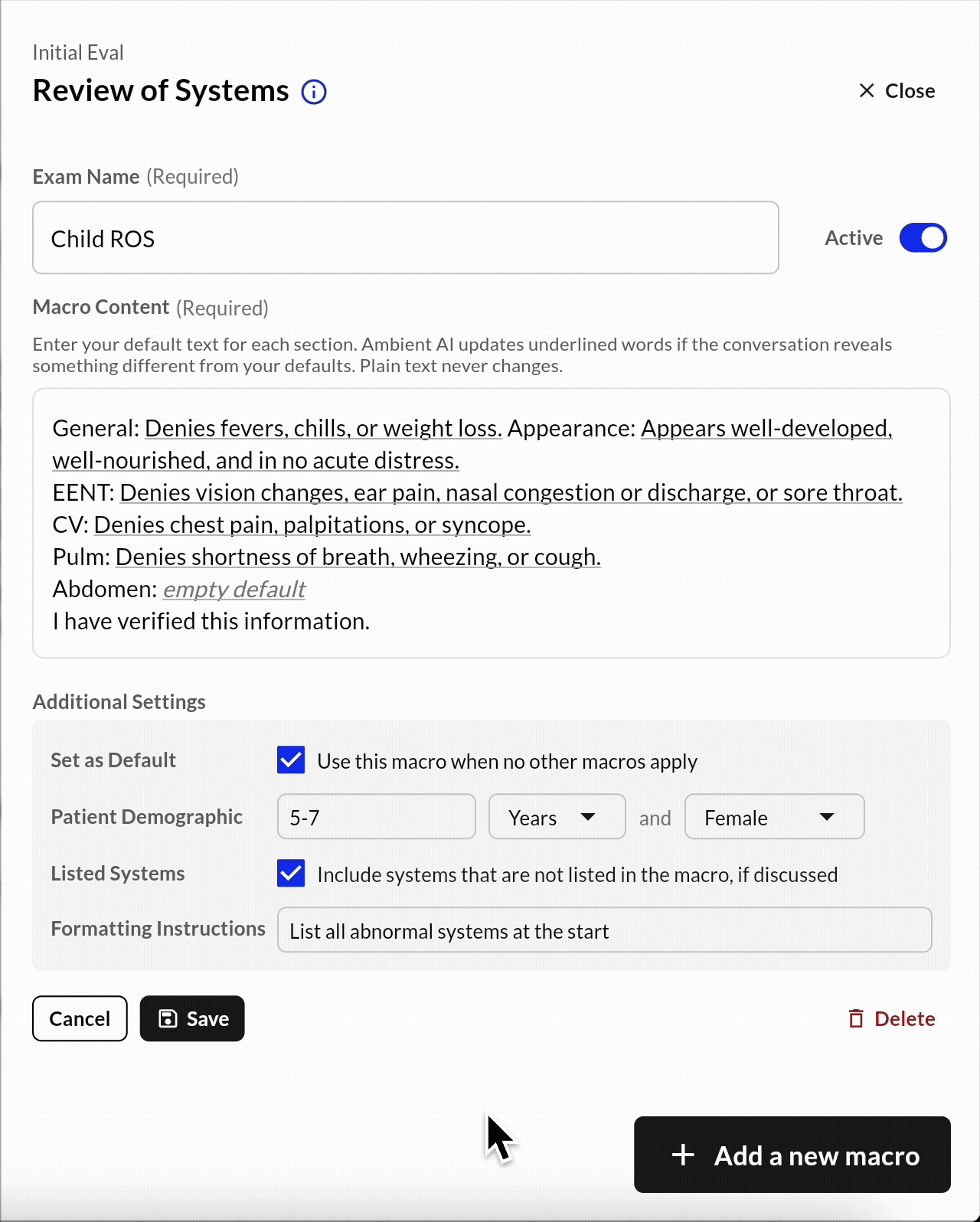Click the X icon beside Close

(866, 90)
